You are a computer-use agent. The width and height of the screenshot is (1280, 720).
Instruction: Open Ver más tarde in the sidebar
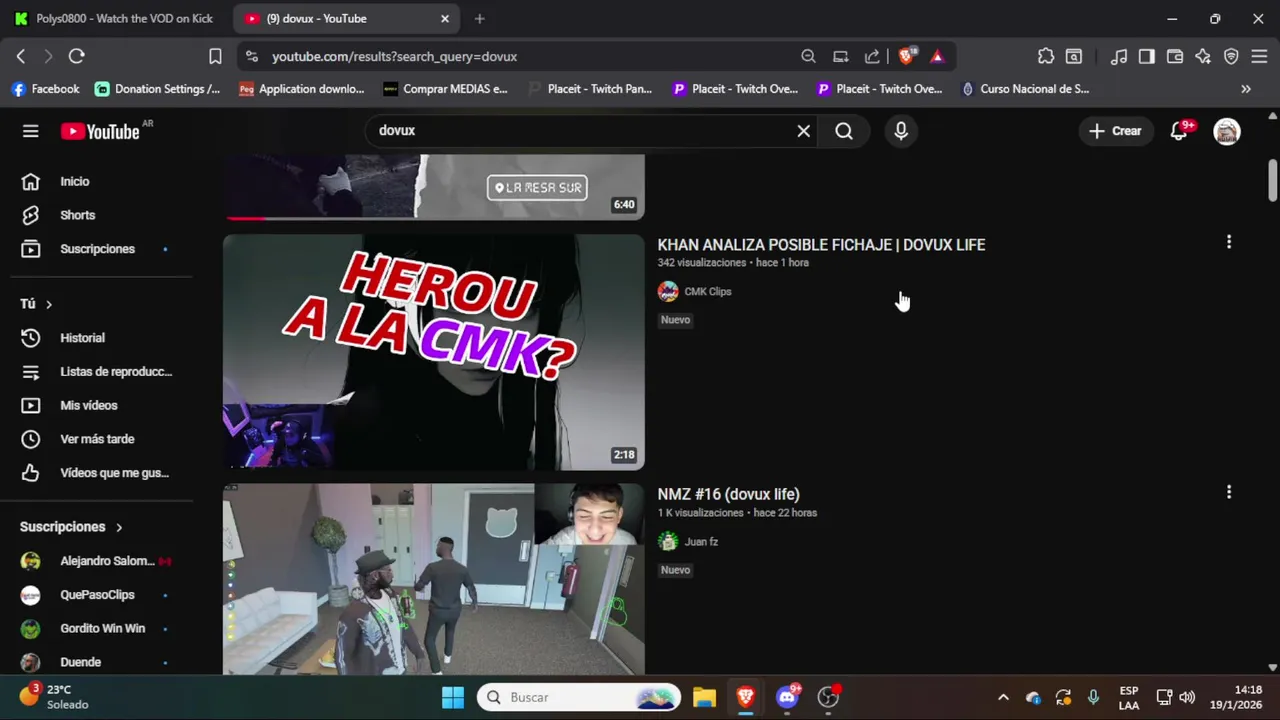tap(96, 439)
